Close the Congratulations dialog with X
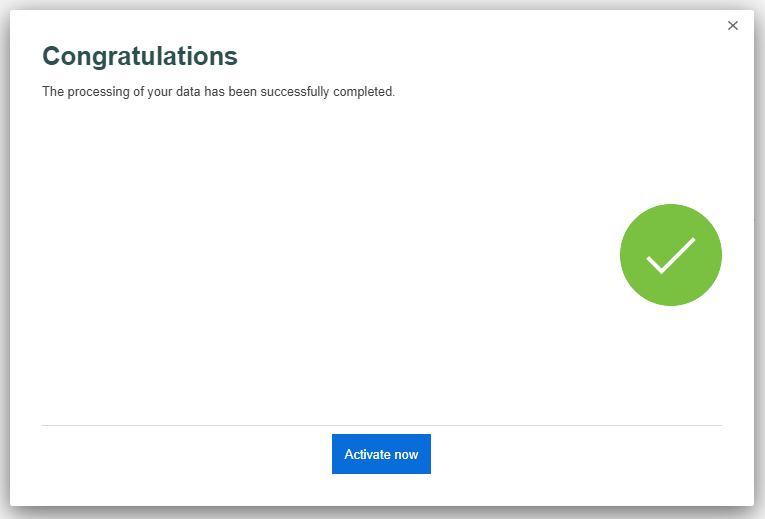Image resolution: width=765 pixels, height=519 pixels. (732, 25)
